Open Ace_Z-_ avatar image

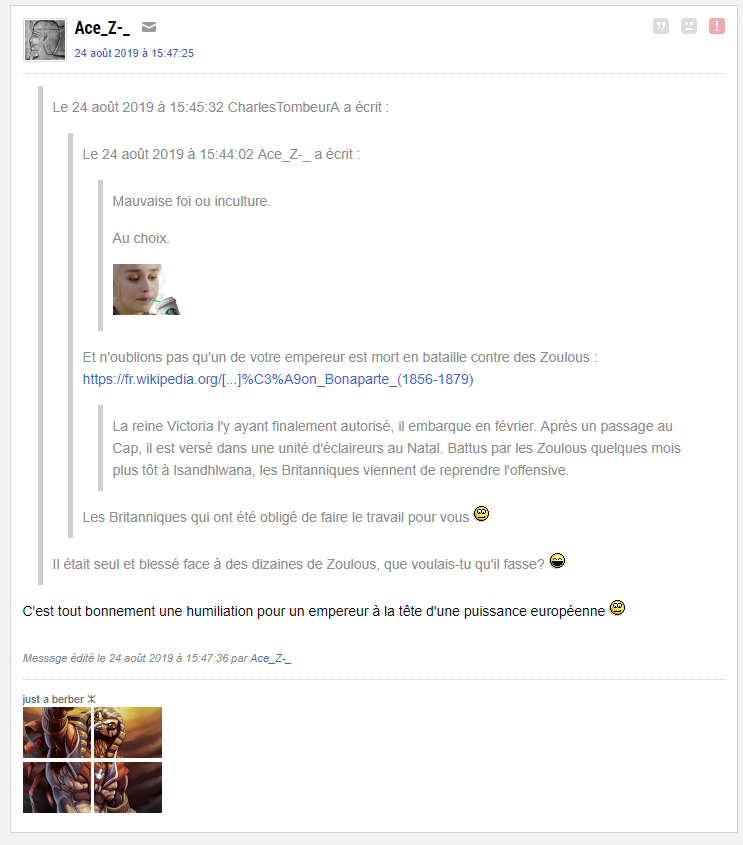[x=45, y=40]
